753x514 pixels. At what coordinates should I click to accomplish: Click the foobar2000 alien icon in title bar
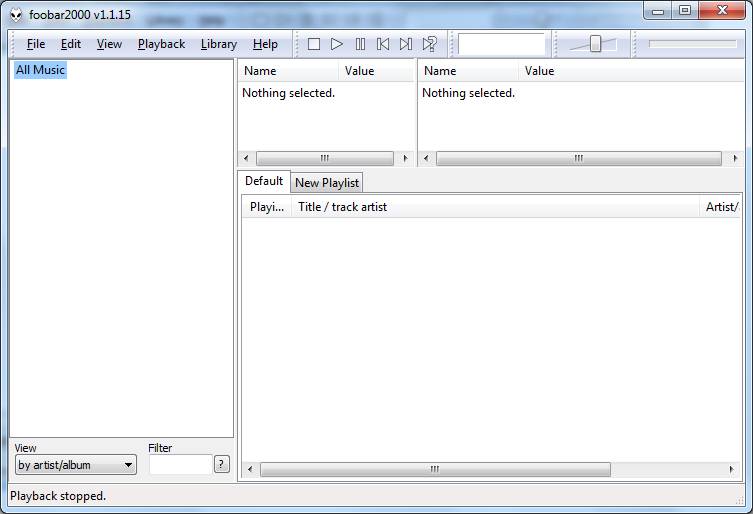coord(16,15)
